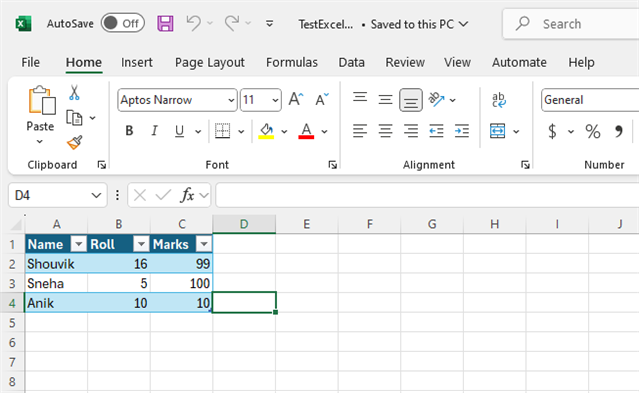Click in the formula bar
639x393 pixels.
click(427, 195)
